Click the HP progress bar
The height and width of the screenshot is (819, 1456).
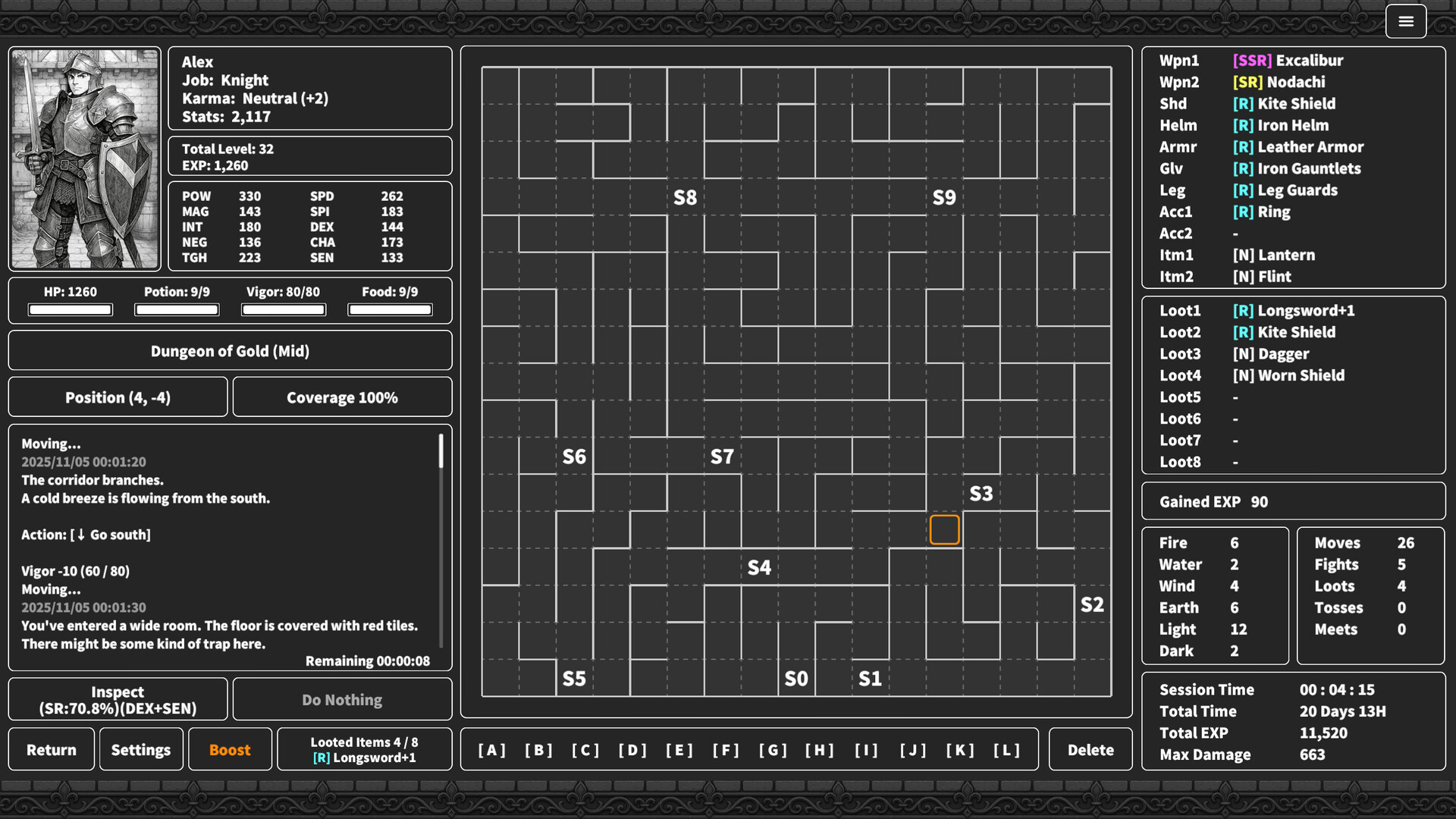click(x=70, y=309)
